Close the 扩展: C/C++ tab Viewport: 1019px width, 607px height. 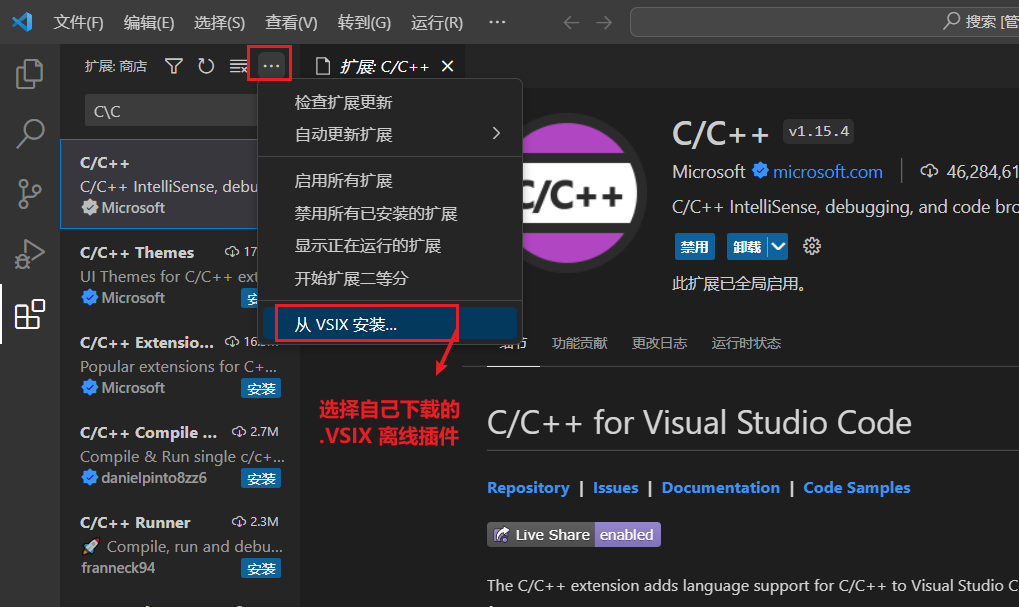(447, 66)
